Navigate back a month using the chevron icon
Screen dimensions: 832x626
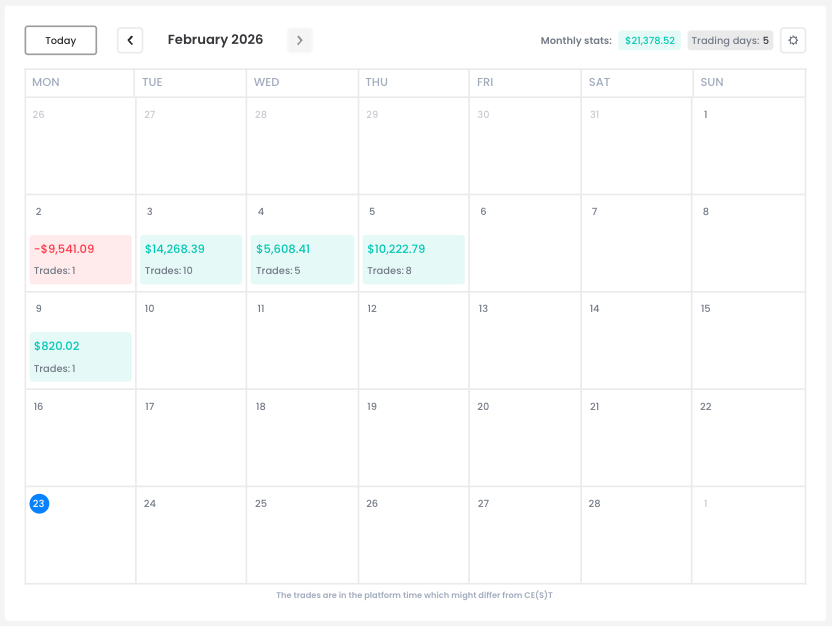coord(130,40)
